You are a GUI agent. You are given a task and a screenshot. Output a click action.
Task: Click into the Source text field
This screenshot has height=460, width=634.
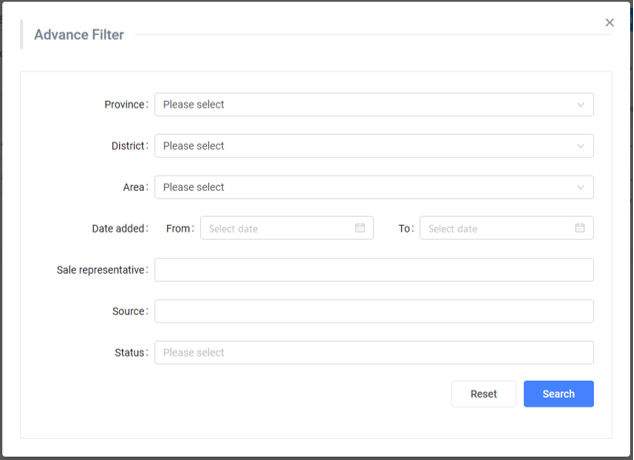[373, 311]
